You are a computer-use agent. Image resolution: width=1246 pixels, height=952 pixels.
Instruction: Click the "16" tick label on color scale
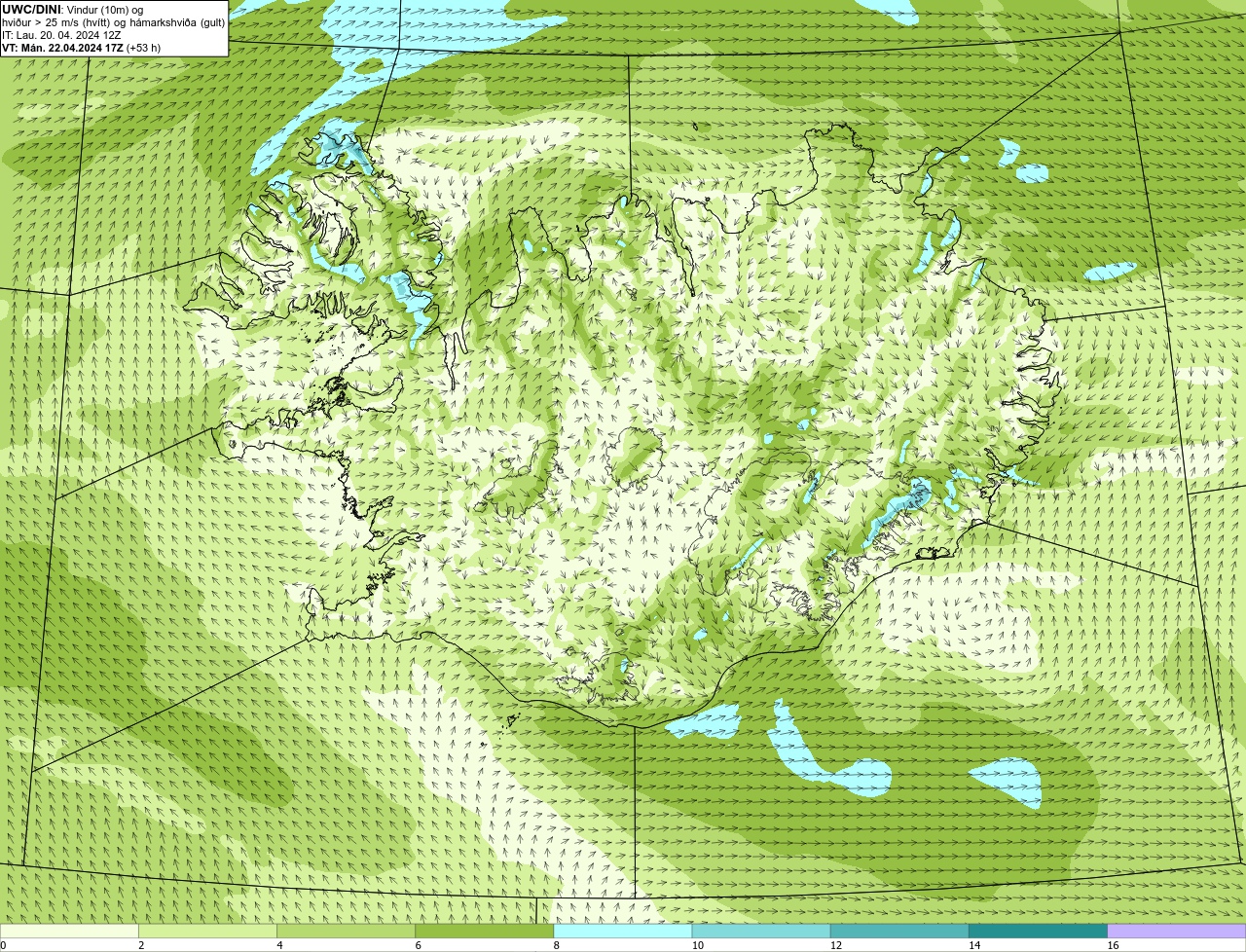pos(1113,945)
